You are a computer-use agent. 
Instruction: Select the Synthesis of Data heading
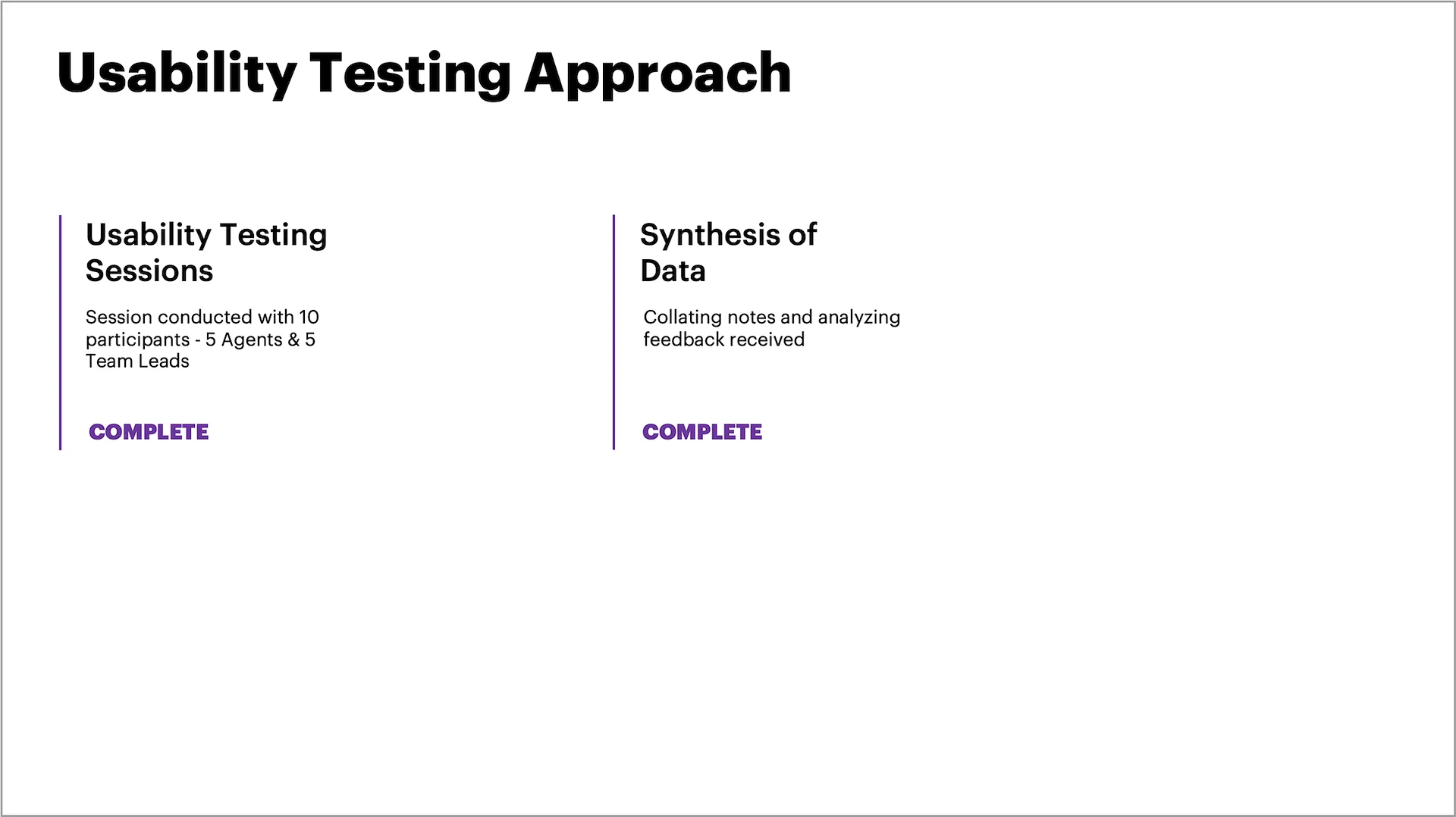(x=728, y=252)
